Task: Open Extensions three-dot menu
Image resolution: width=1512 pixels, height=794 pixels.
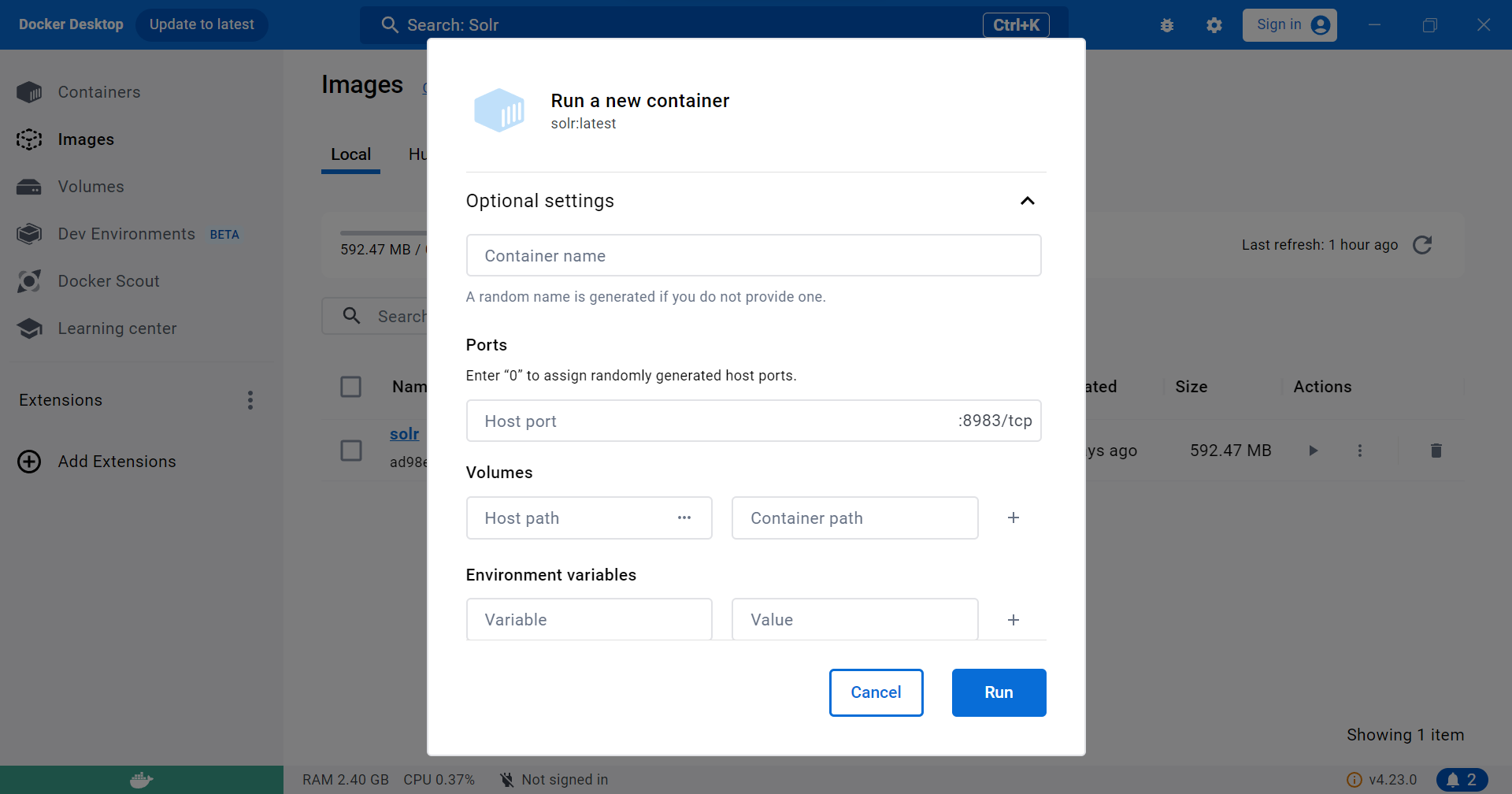Action: [x=250, y=400]
